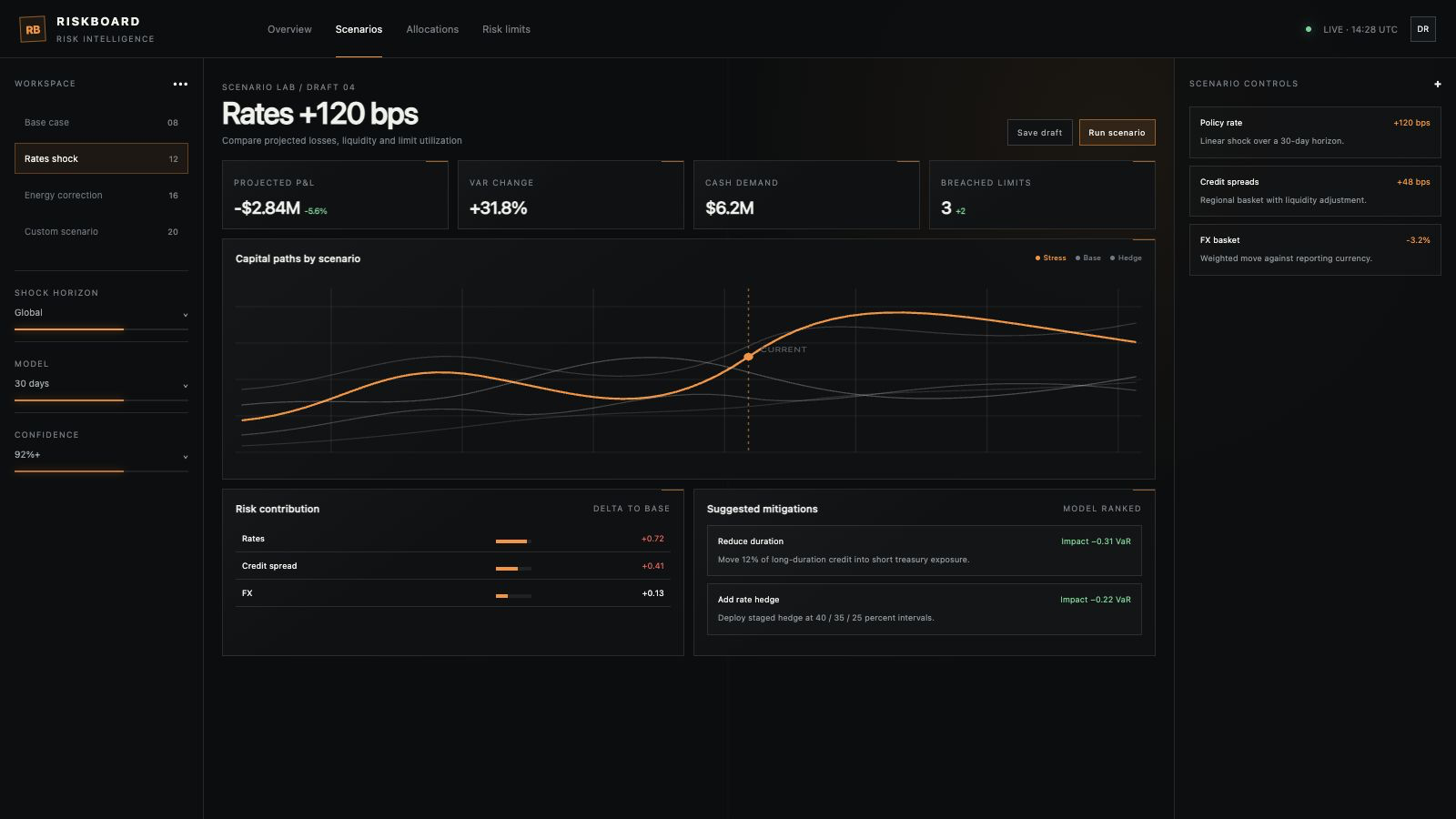Click the Credit spread contribution bar

point(513,569)
